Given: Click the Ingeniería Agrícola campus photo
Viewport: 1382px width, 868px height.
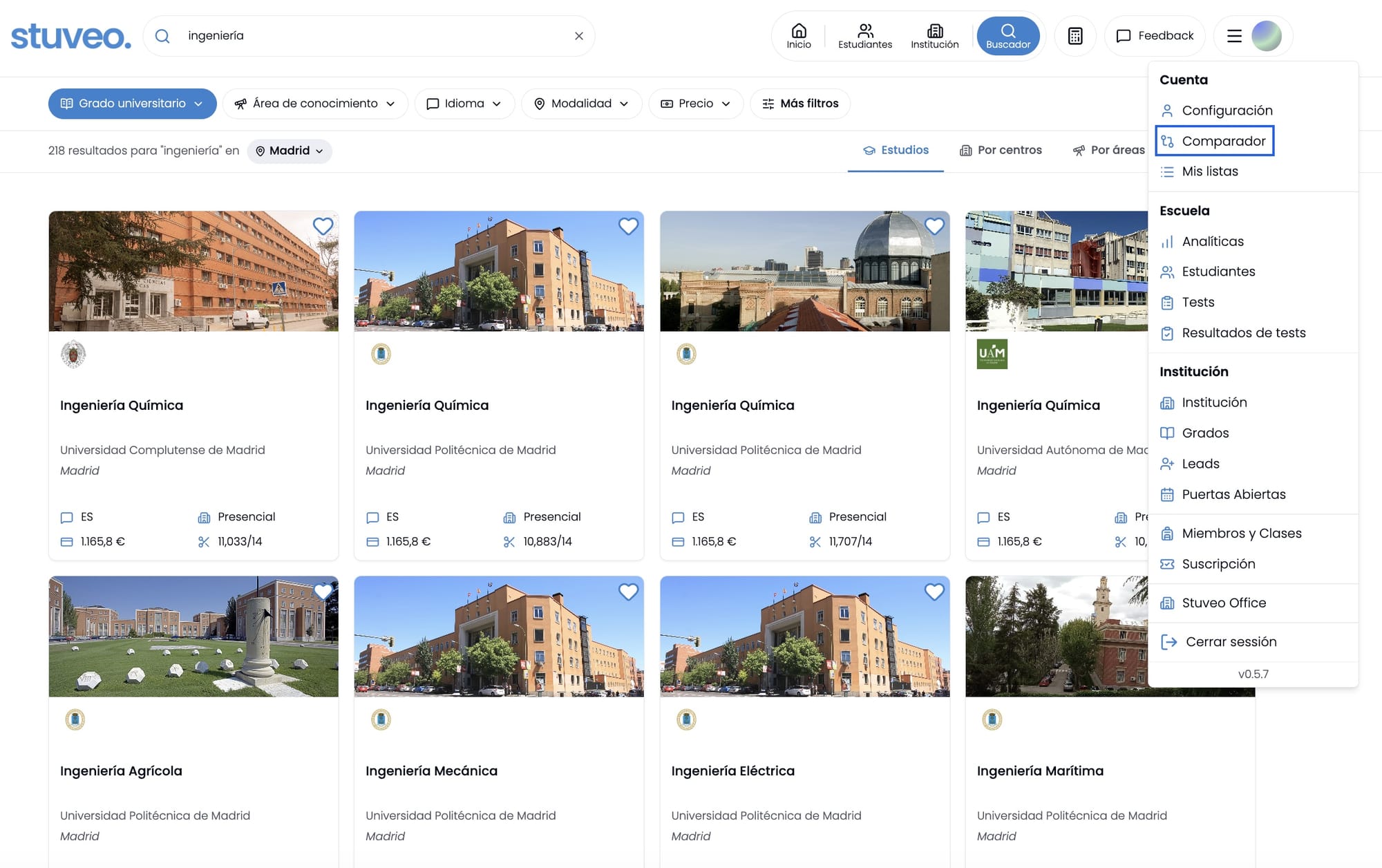Looking at the screenshot, I should [x=193, y=636].
